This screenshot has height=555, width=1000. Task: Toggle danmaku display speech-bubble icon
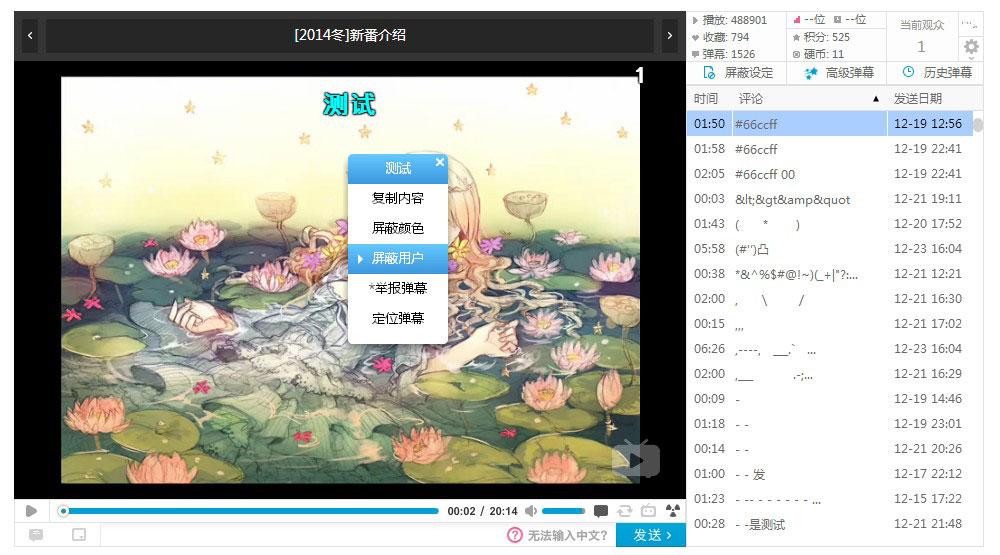pyautogui.click(x=601, y=511)
